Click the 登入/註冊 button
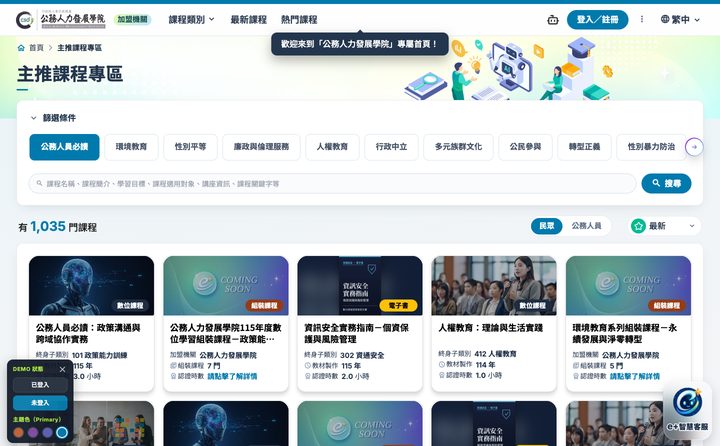 coord(597,20)
